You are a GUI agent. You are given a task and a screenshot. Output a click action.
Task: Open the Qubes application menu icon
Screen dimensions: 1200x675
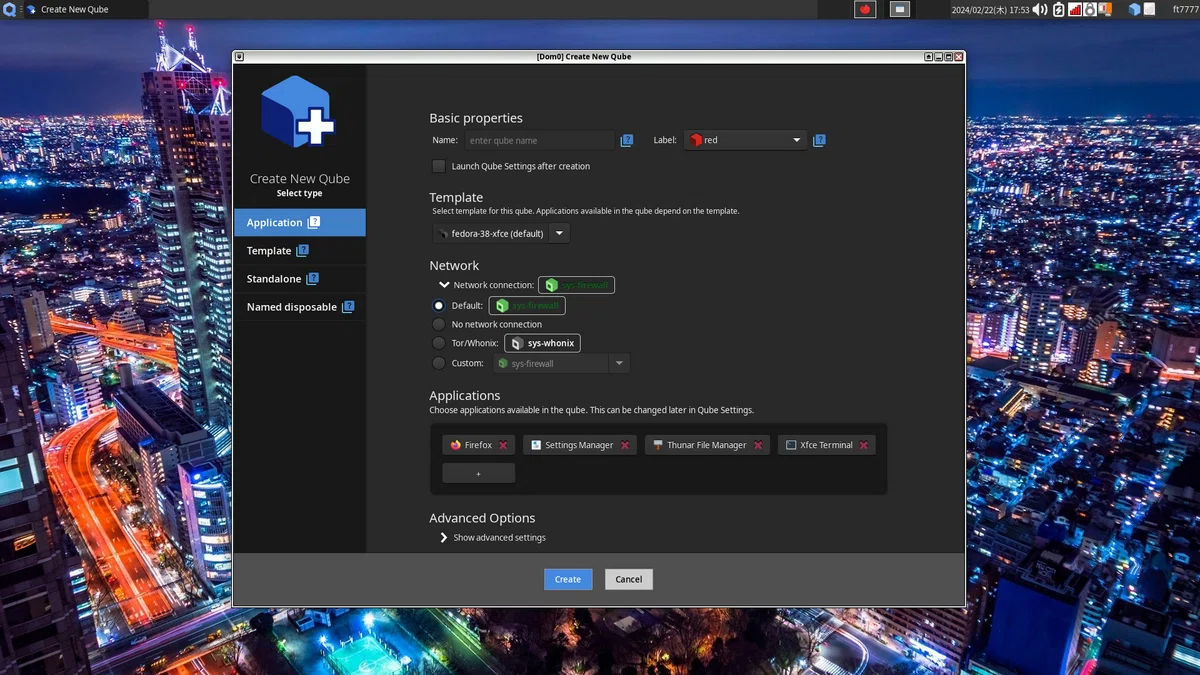coord(8,9)
